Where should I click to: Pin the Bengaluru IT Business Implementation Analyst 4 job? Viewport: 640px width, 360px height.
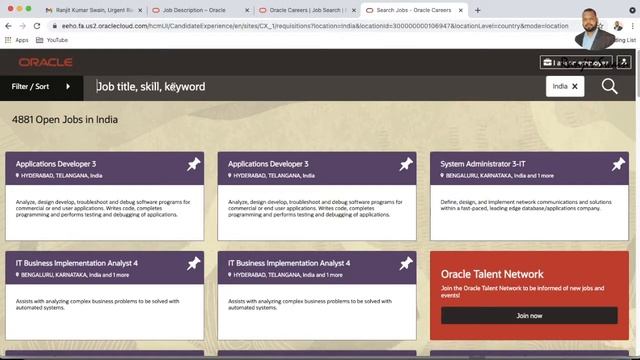pos(193,264)
